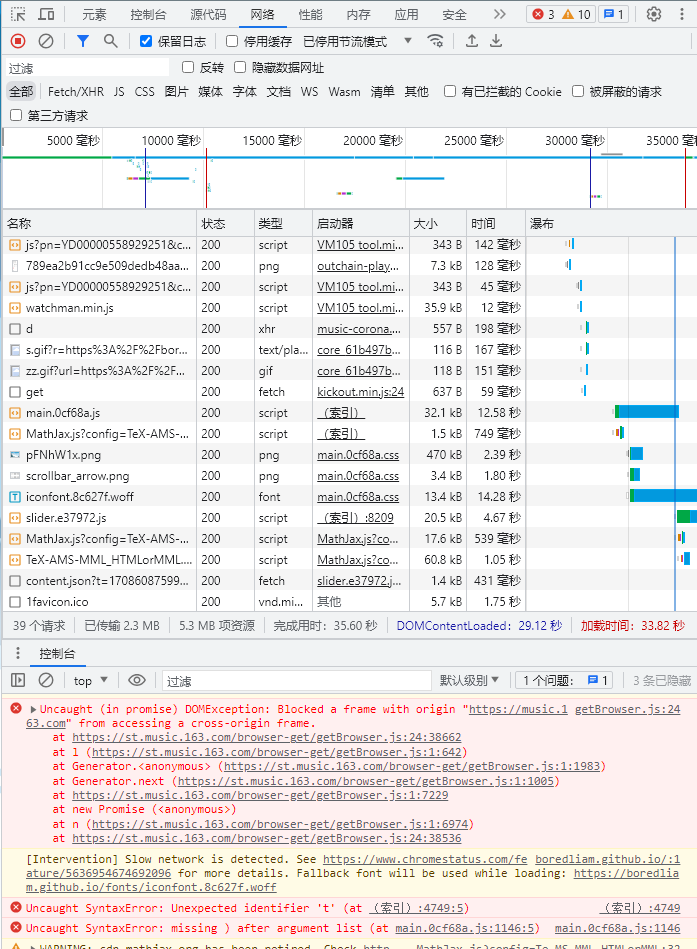Open the getBrowser.js:24 source link
Viewport: 697px width, 949px height.
(627, 709)
